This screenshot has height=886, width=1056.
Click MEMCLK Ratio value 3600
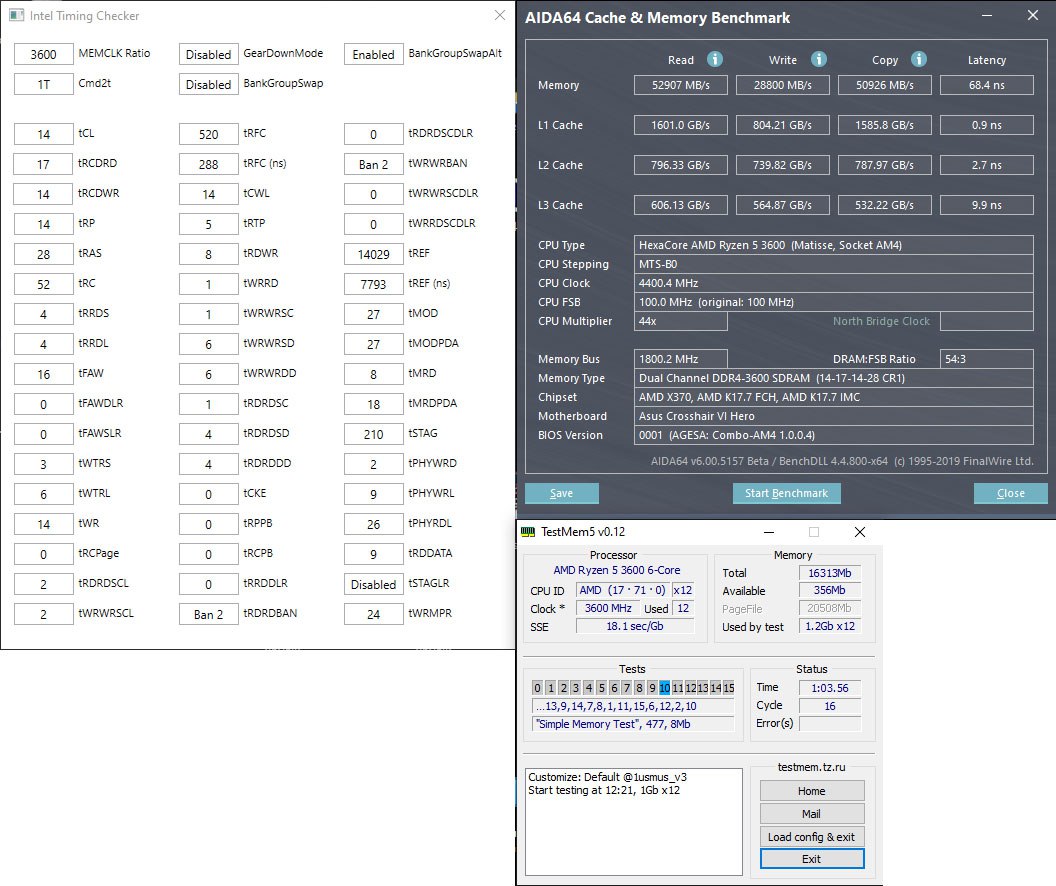(44, 55)
